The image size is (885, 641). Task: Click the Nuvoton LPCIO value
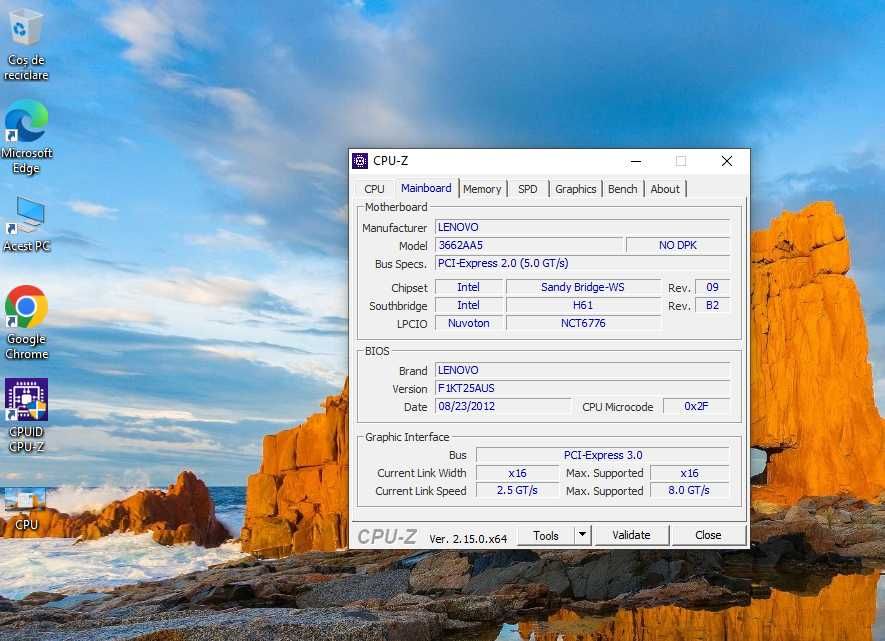(468, 323)
